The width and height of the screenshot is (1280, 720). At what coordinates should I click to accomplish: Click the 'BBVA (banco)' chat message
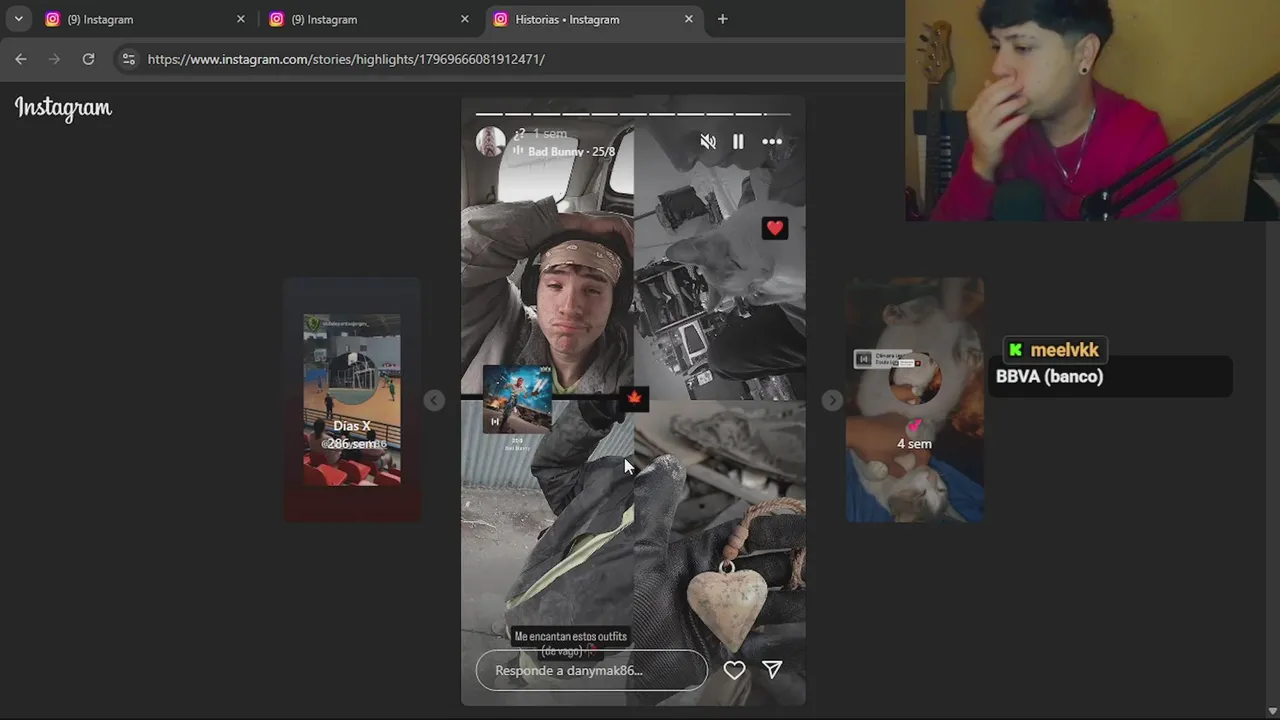(1049, 377)
